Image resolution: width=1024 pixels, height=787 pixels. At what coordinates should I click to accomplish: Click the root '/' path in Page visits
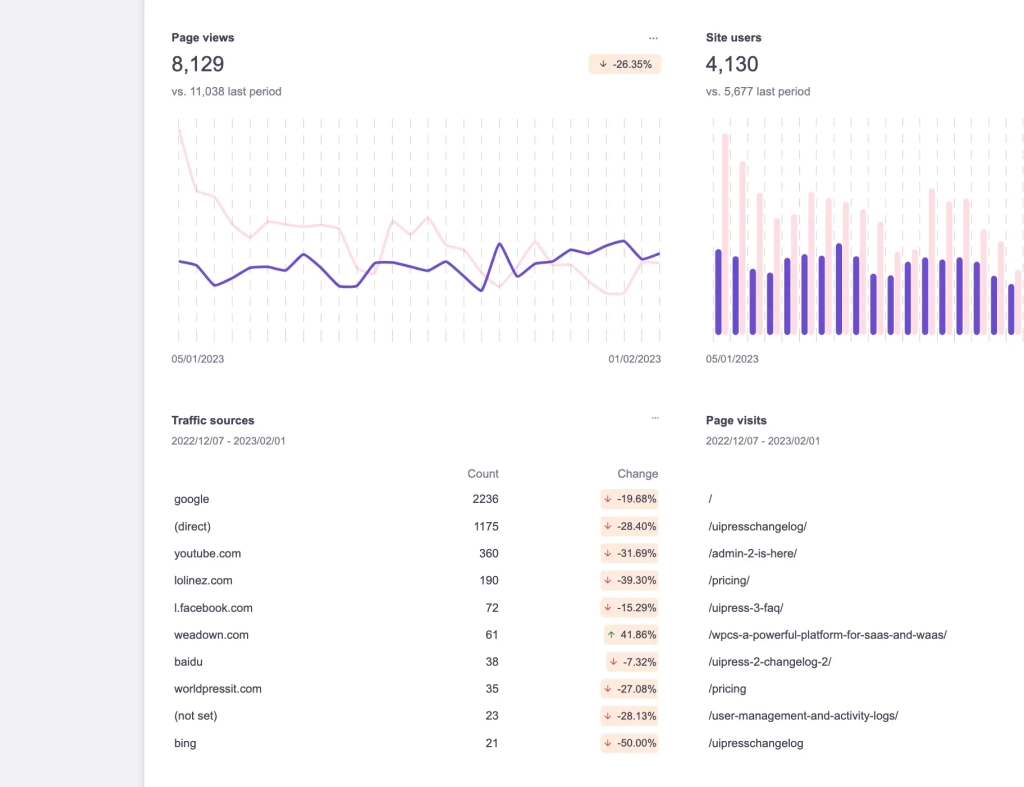(711, 499)
